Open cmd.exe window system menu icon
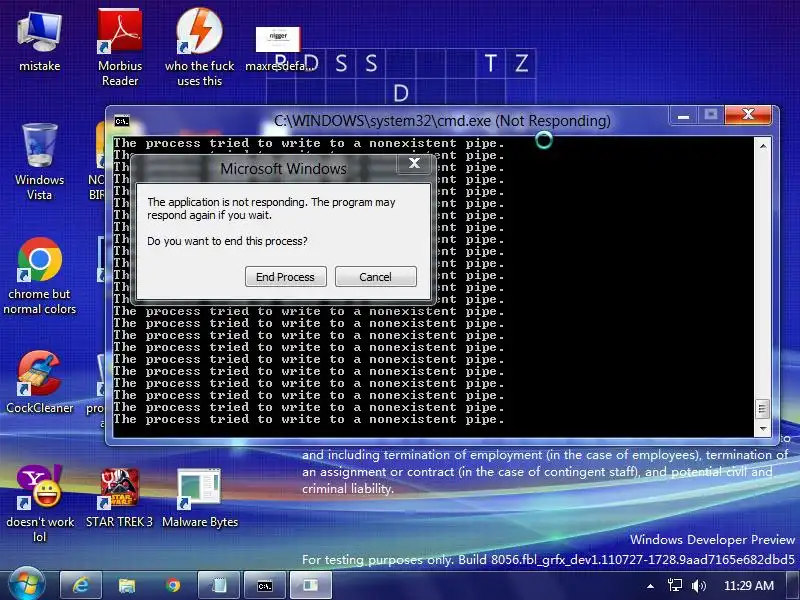Screen dimensions: 800x600 coord(122,121)
